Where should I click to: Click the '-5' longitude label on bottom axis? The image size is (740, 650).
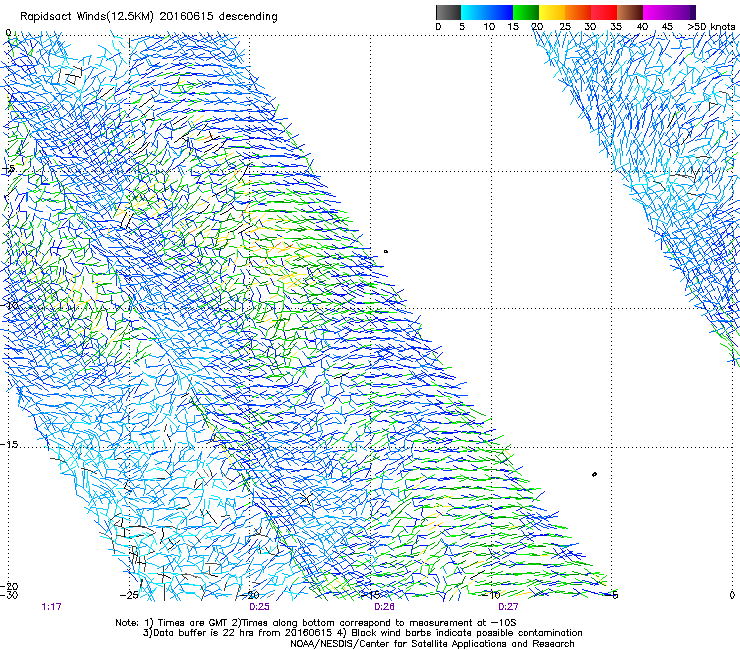point(613,595)
